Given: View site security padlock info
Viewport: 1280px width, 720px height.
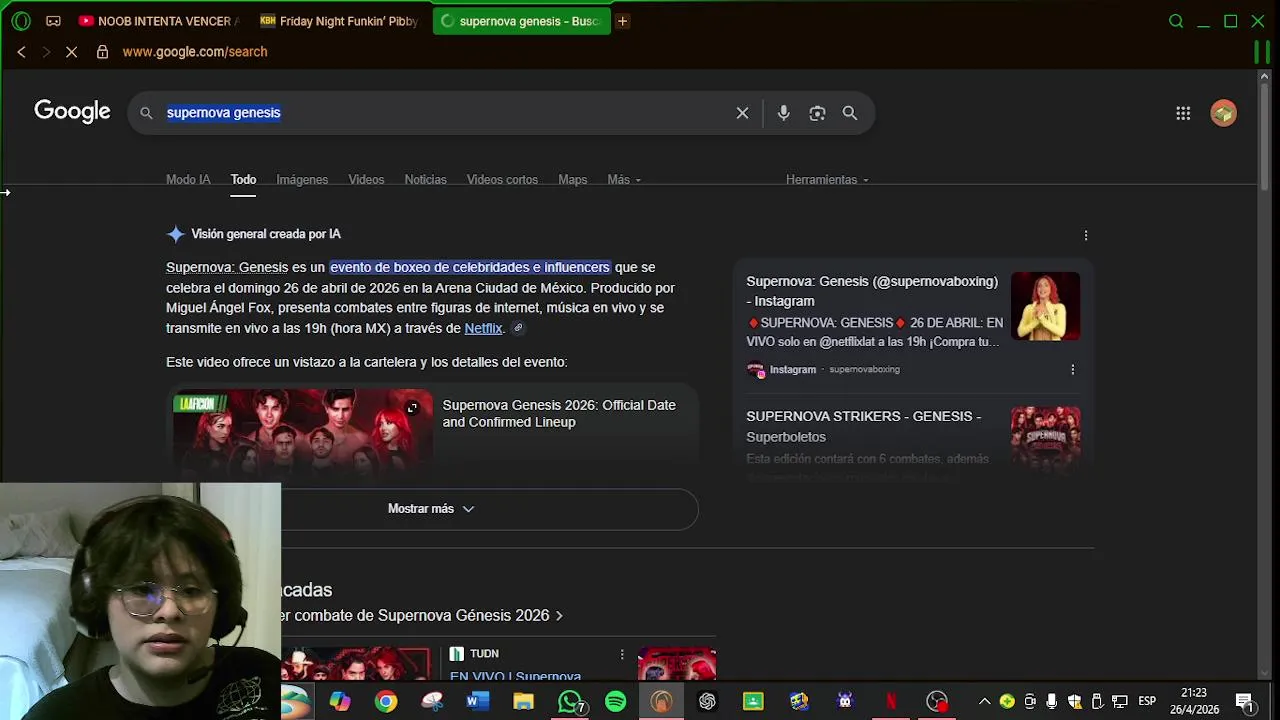Looking at the screenshot, I should pyautogui.click(x=102, y=52).
